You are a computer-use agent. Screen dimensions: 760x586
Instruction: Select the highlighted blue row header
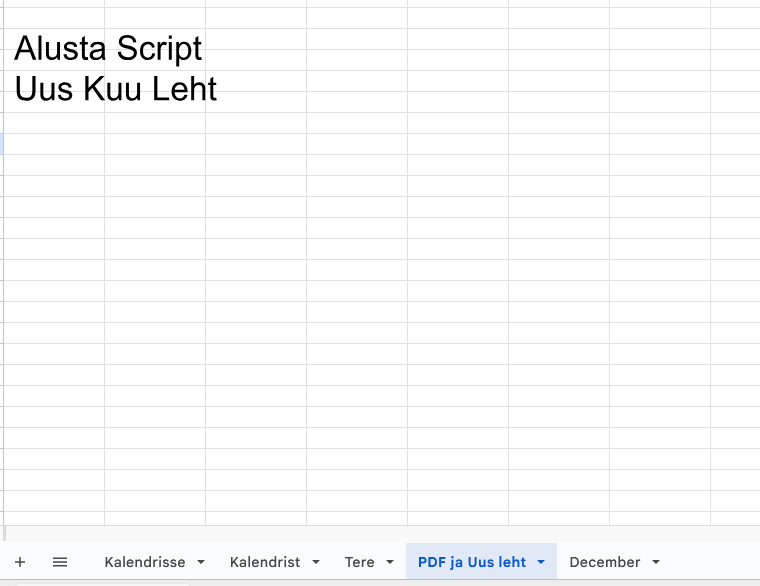[2, 143]
